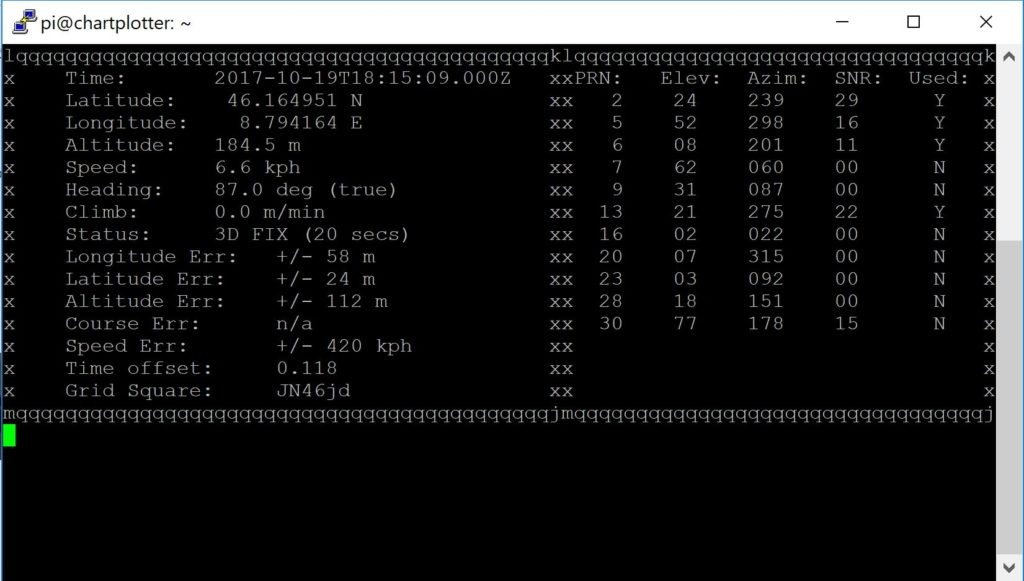Click the scrollbar up arrow
1024x581 pixels.
coord(1009,57)
